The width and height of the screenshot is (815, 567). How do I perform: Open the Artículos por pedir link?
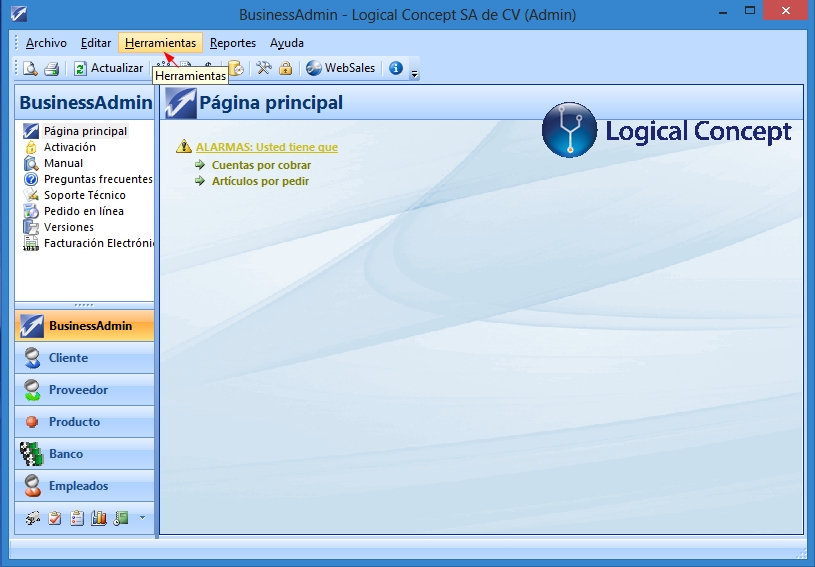click(x=260, y=181)
